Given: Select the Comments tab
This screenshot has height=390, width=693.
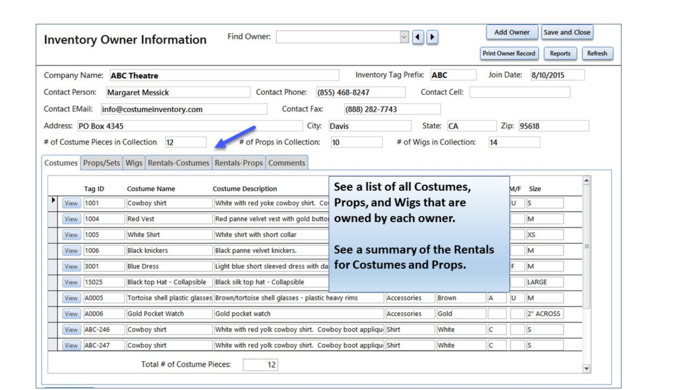Looking at the screenshot, I should point(287,163).
